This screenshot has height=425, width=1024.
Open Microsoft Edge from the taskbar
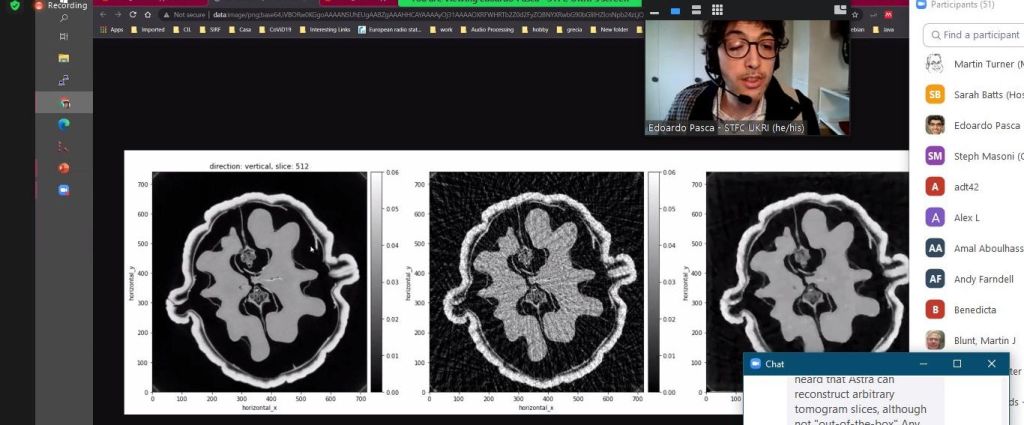[64, 124]
